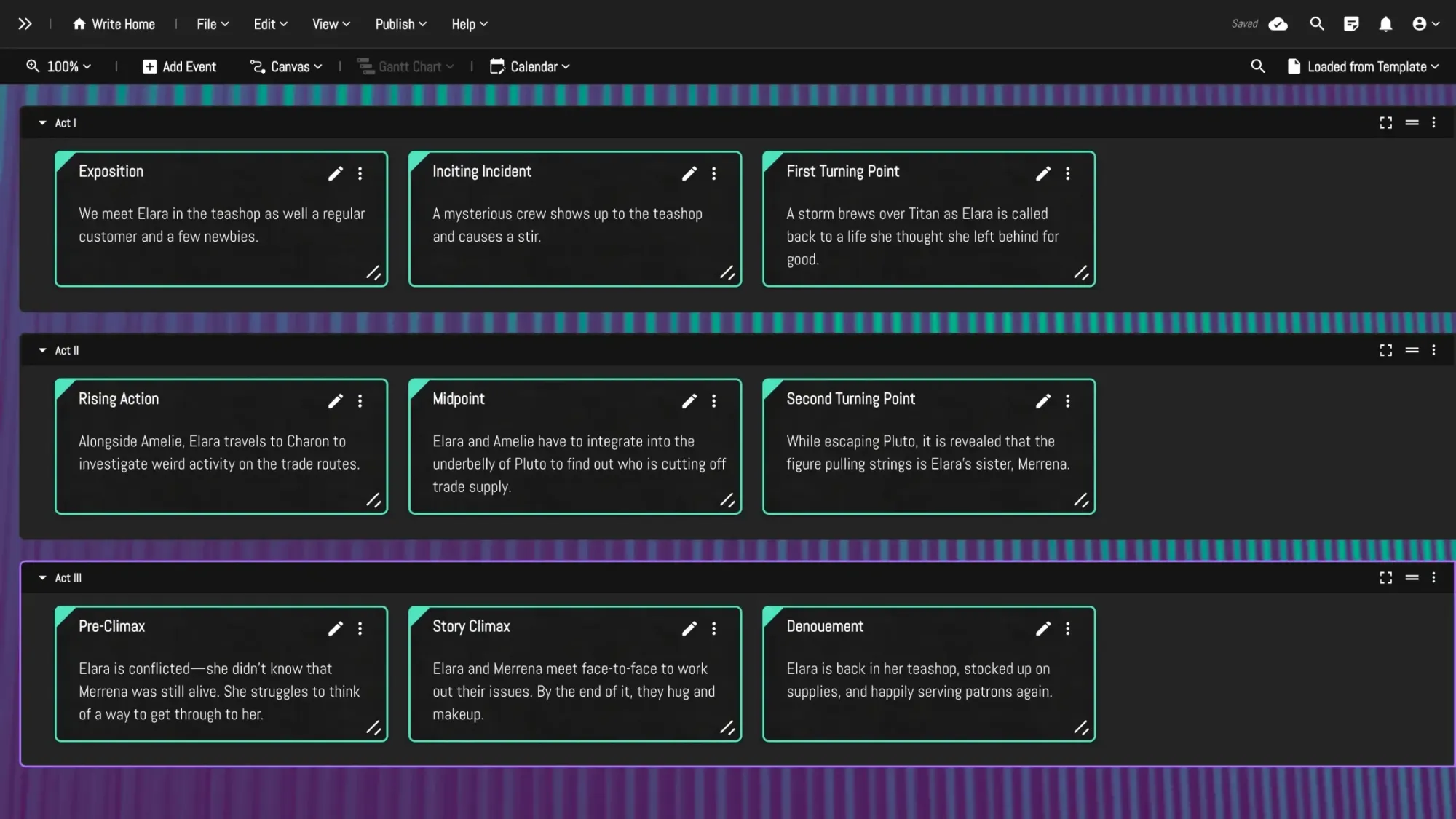Image resolution: width=1456 pixels, height=819 pixels.
Task: Collapse the Act I section
Action: point(42,123)
